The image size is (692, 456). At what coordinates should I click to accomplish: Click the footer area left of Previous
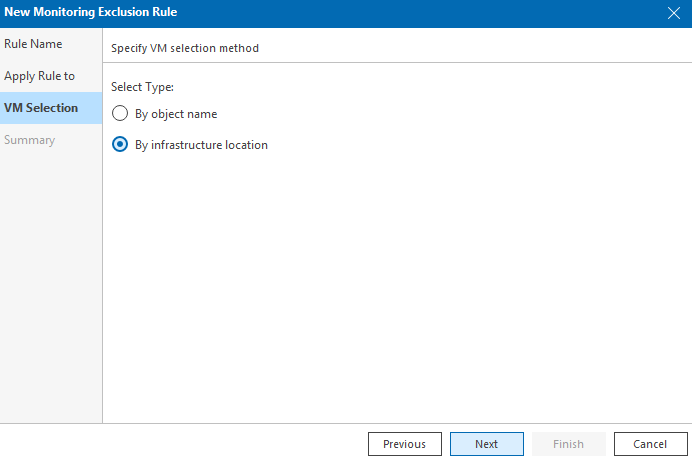pyautogui.click(x=183, y=441)
